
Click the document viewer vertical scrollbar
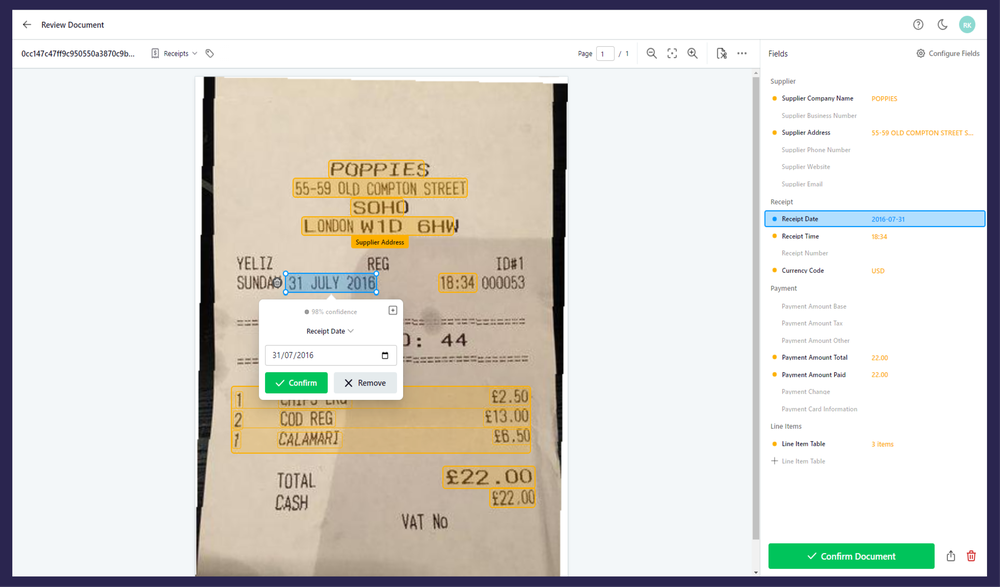click(x=756, y=306)
